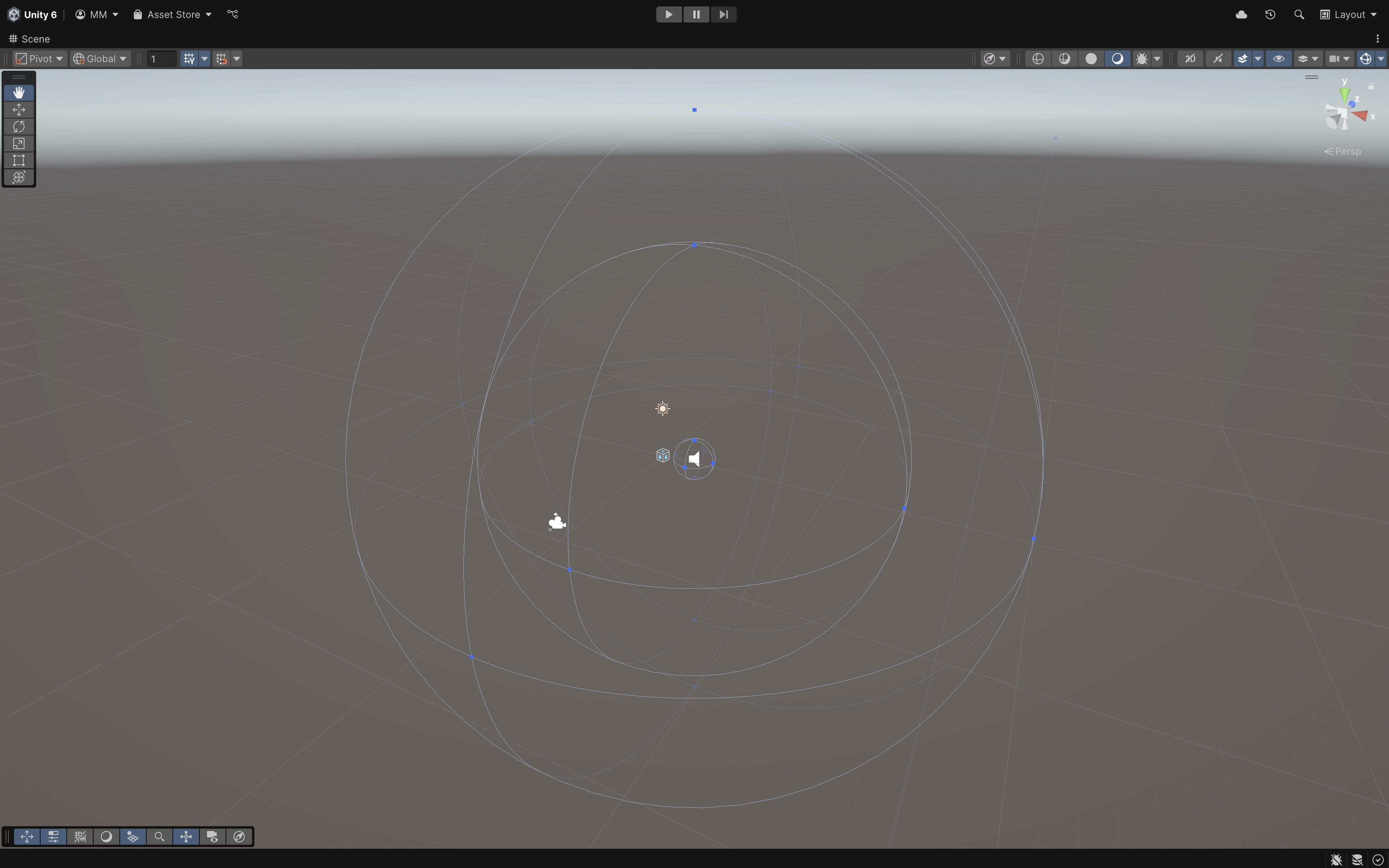Screen dimensions: 1389x868
Task: Select the Scale tool
Action: point(18,143)
